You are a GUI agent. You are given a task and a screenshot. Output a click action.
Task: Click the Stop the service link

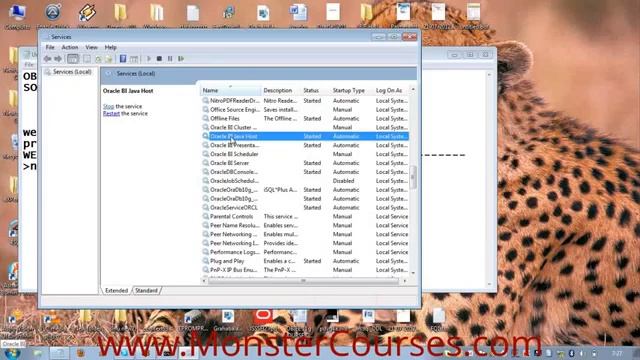[108, 106]
